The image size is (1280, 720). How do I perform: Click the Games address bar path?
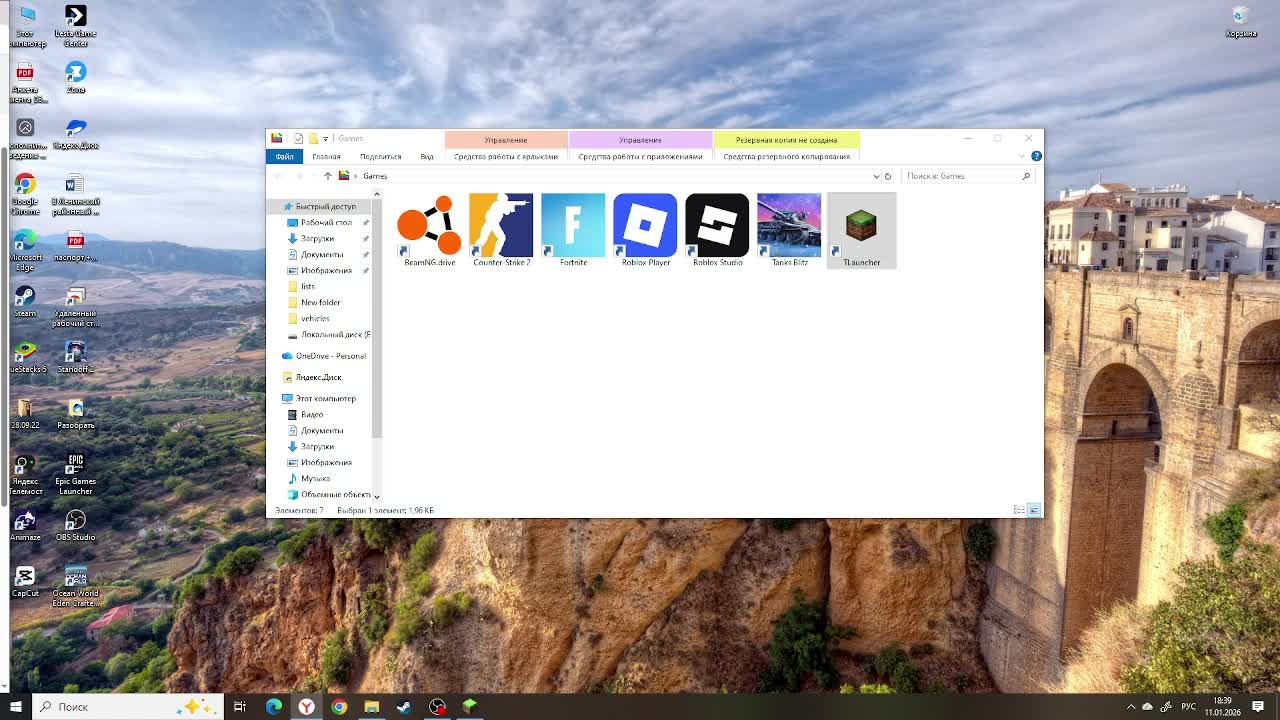375,176
